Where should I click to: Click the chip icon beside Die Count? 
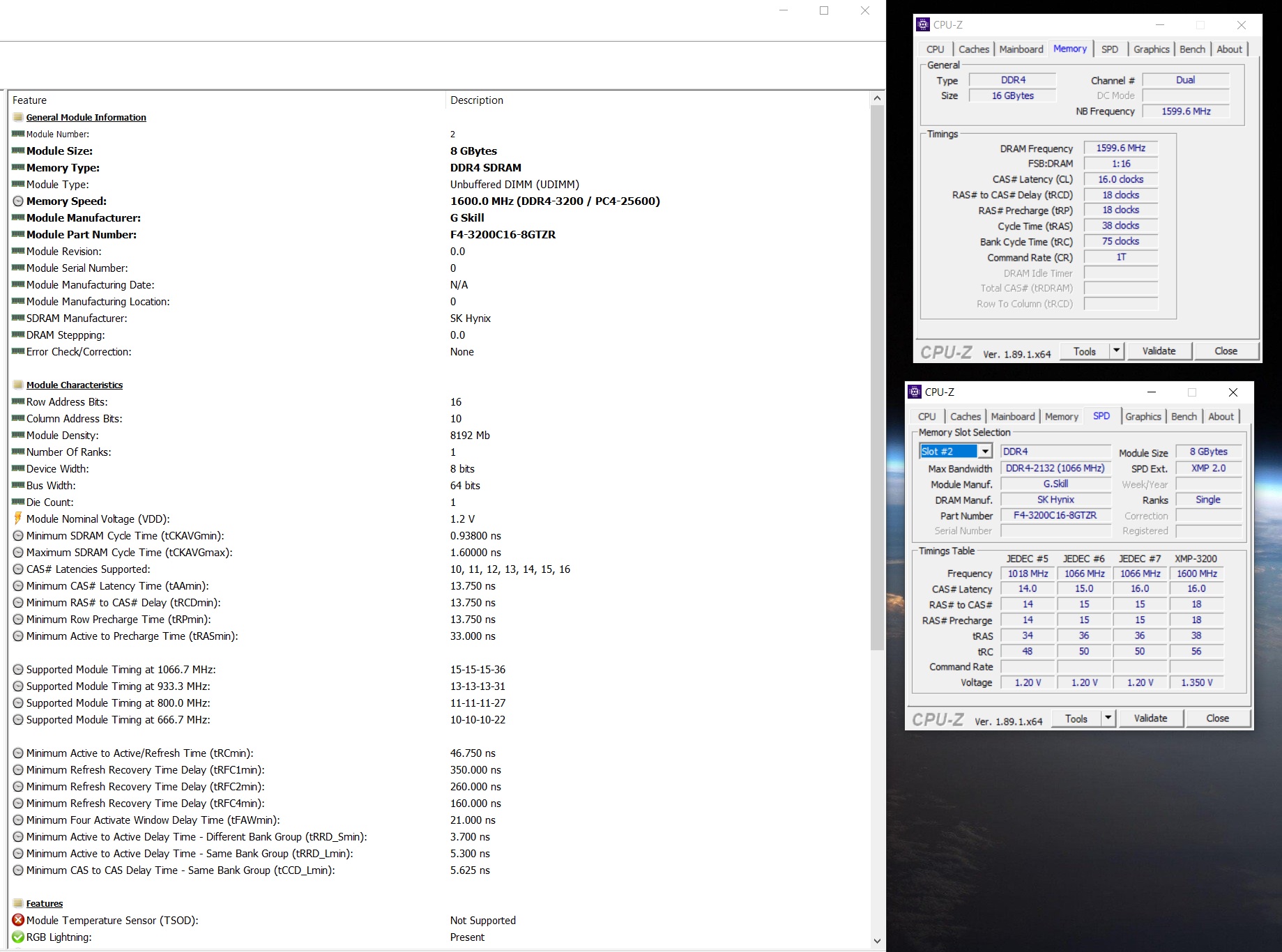tap(18, 502)
